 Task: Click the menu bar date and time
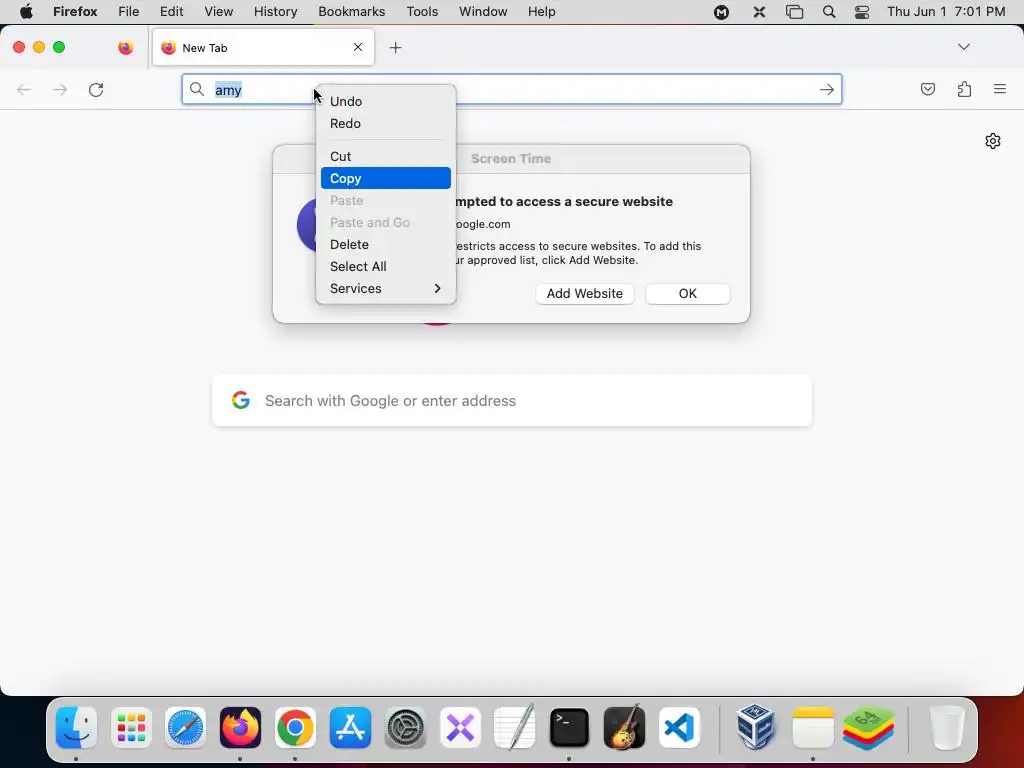click(x=946, y=12)
